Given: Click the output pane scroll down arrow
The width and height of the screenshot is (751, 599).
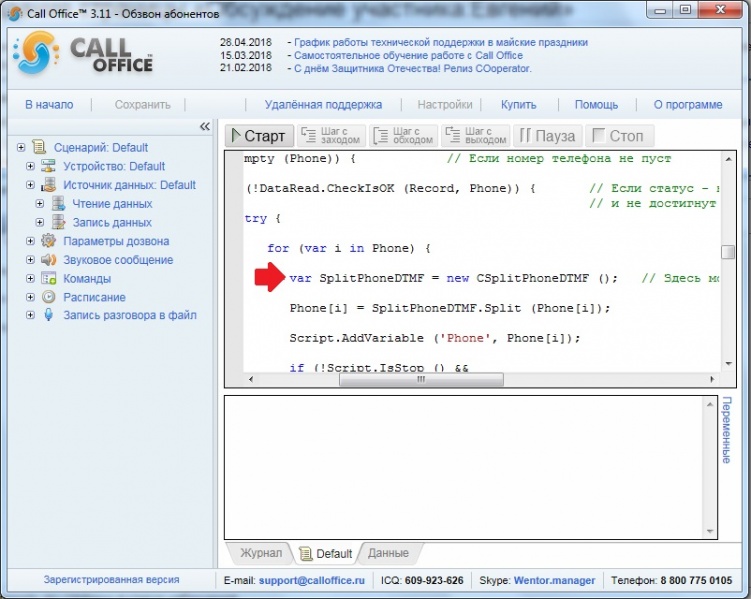Looking at the screenshot, I should 710,531.
